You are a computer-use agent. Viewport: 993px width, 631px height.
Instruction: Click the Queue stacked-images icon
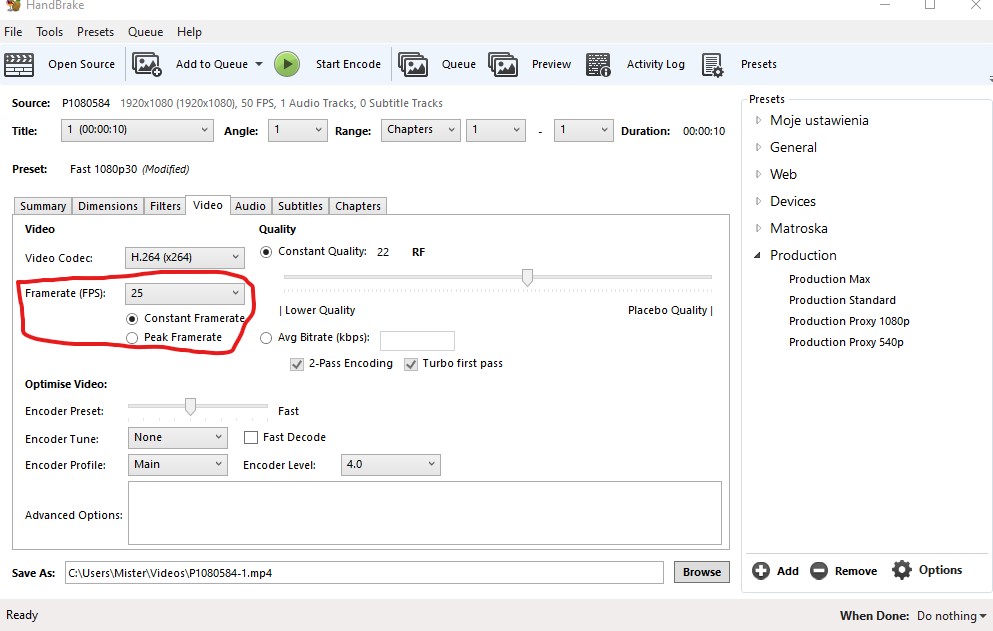pos(413,65)
